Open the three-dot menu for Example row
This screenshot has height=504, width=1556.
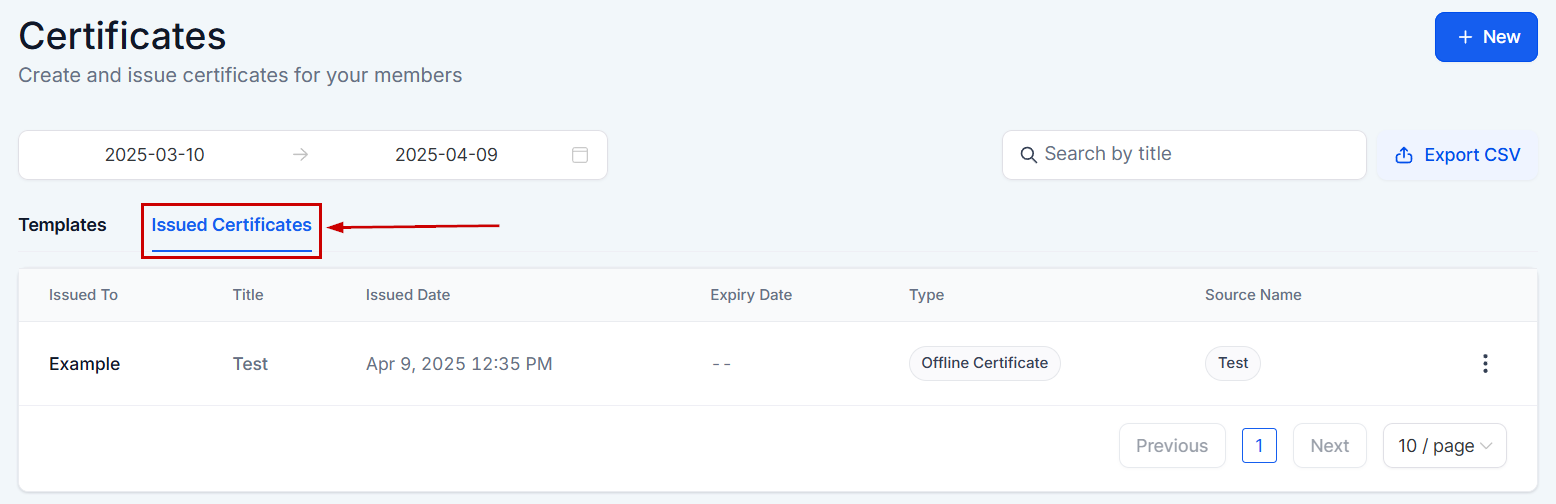(x=1485, y=364)
